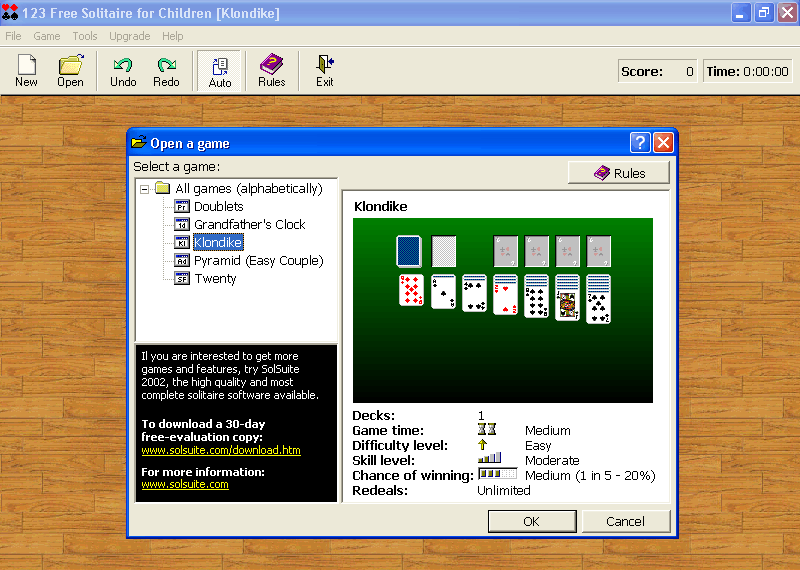Cancel the Open a game dialog

click(x=626, y=522)
